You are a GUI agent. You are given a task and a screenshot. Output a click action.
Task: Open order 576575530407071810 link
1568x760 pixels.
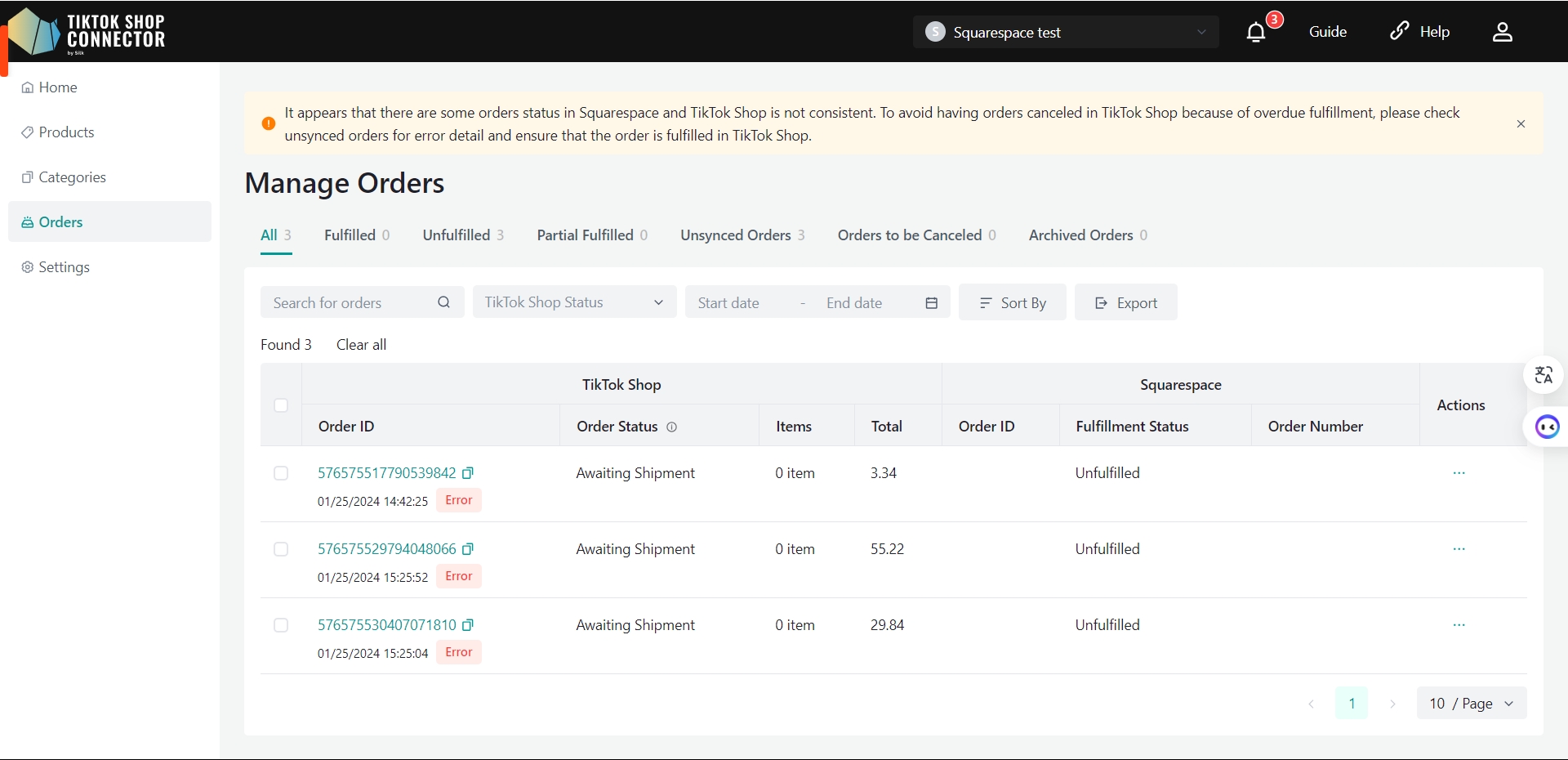(387, 625)
